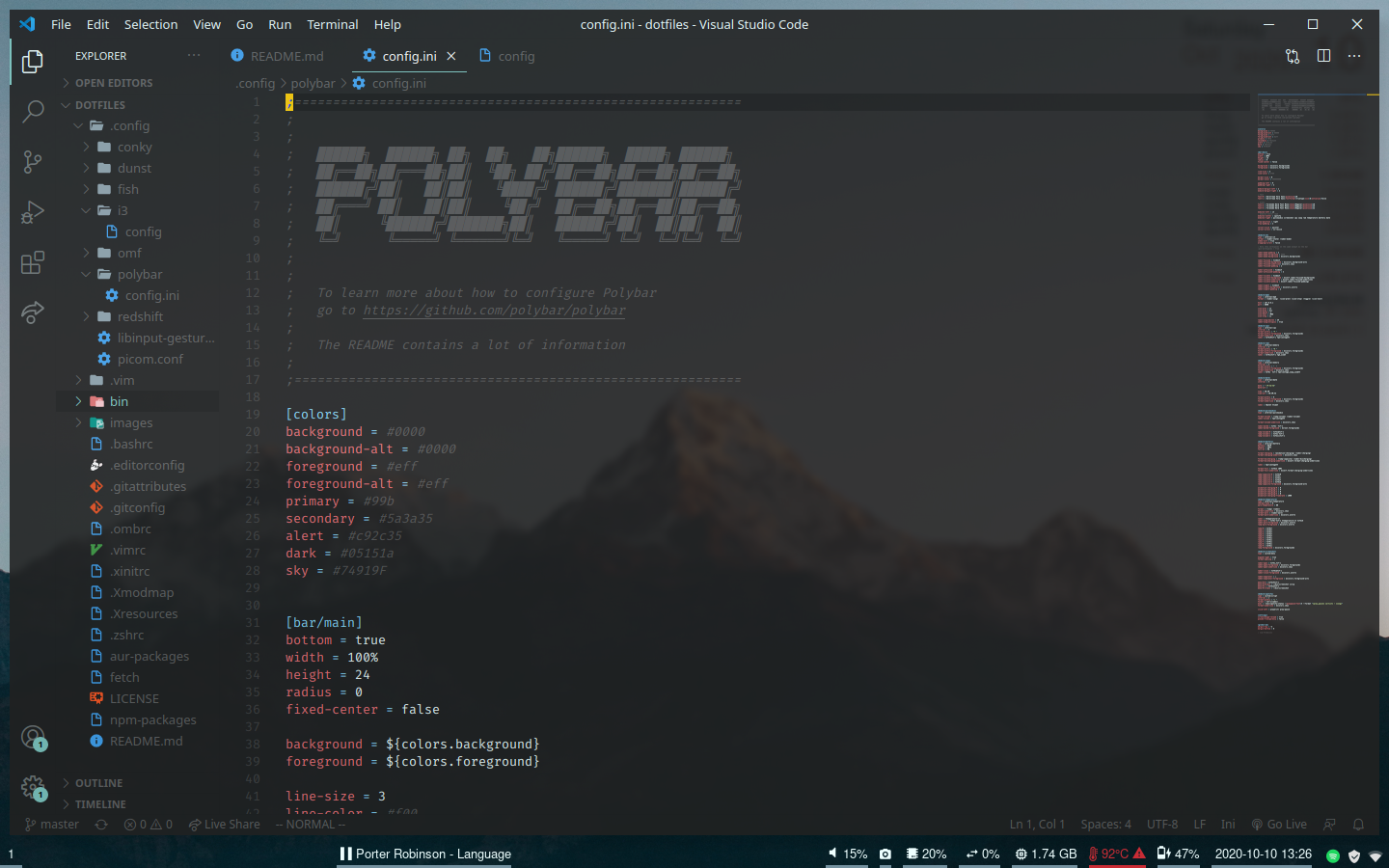Split the editor right

(1323, 56)
